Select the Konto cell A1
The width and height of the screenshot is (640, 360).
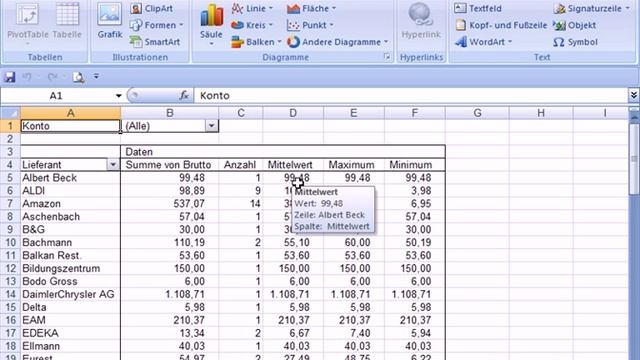(x=71, y=126)
